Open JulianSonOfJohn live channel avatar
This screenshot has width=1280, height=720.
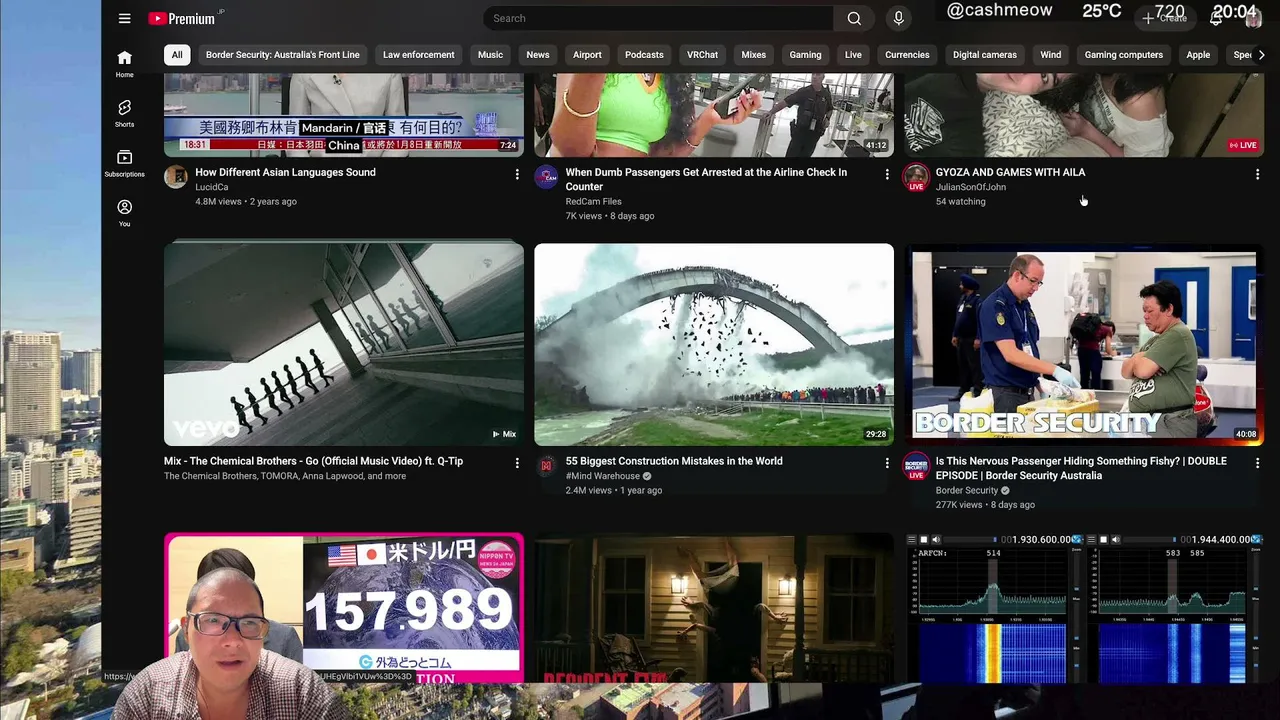[916, 178]
